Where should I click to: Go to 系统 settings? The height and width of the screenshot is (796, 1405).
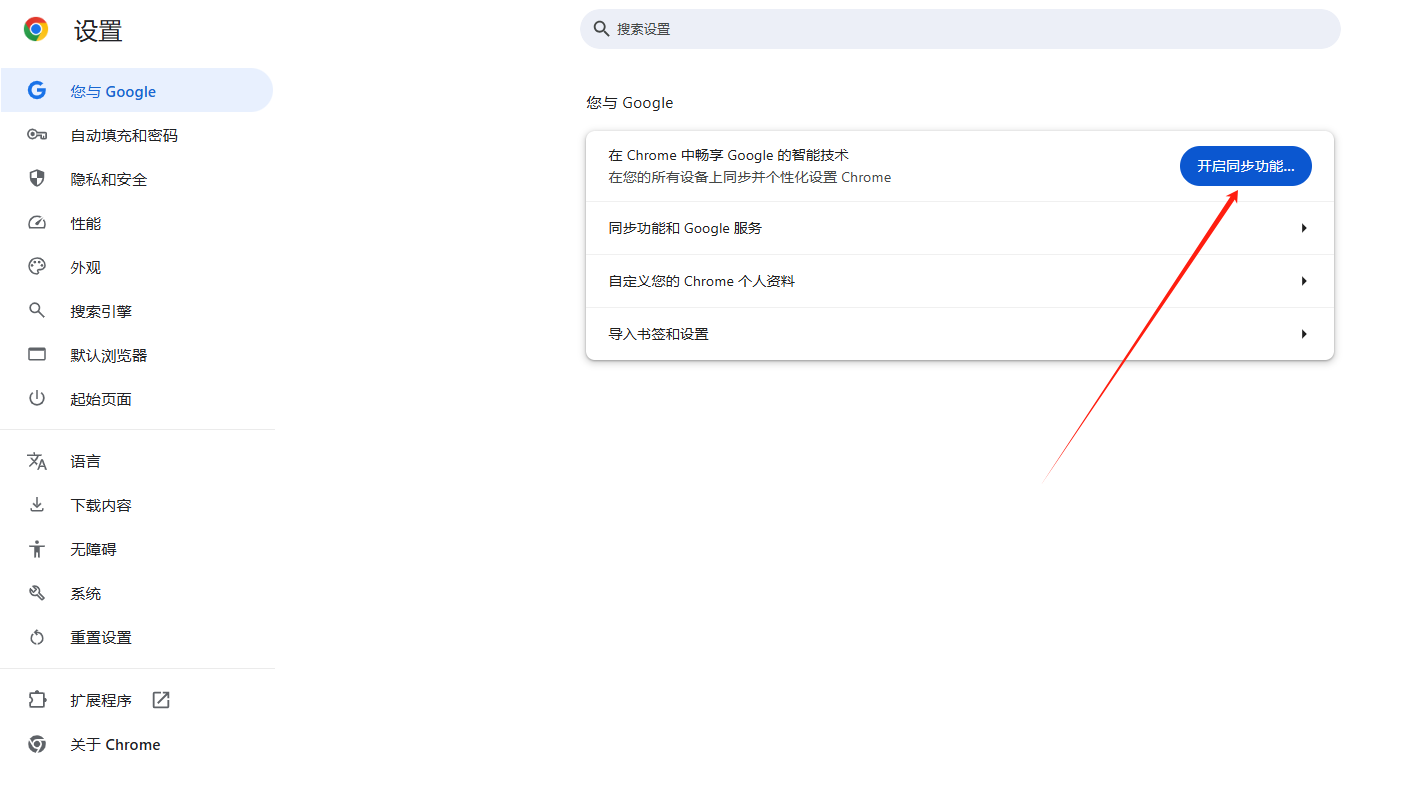point(136,593)
